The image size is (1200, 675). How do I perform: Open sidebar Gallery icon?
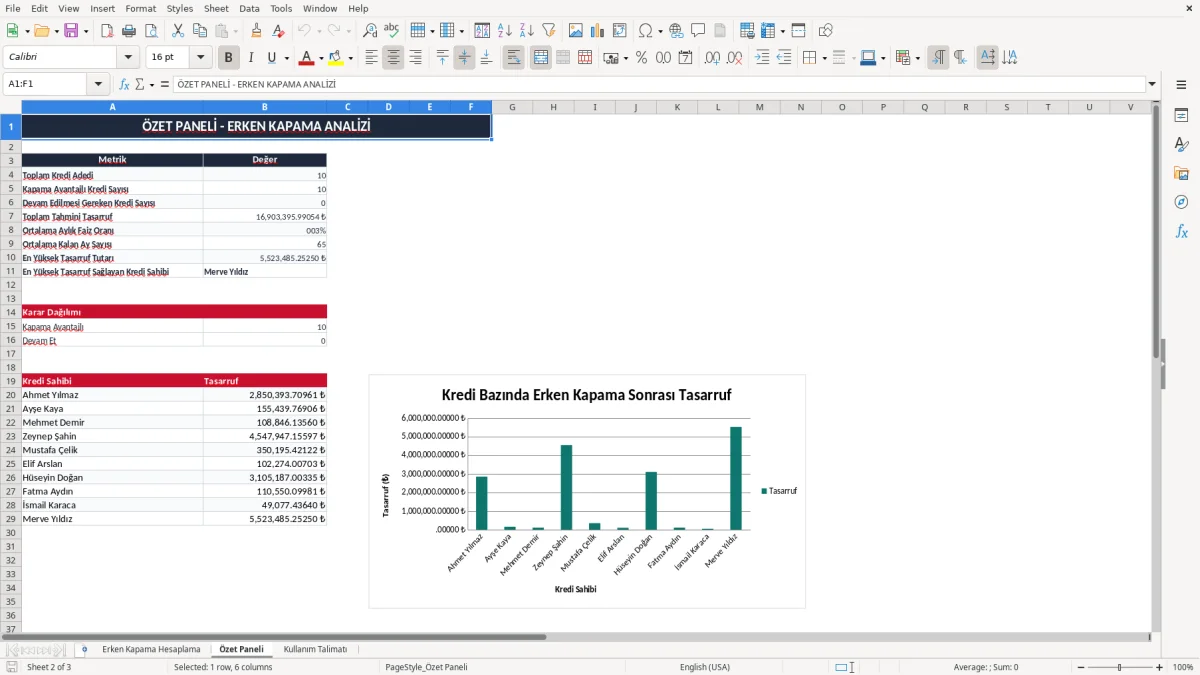click(1181, 173)
